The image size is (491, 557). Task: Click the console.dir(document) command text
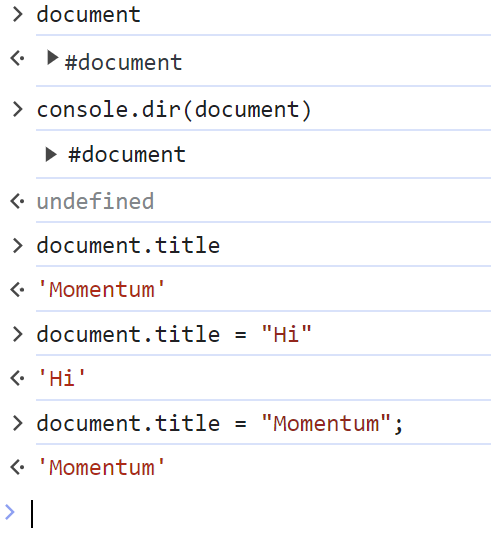[x=174, y=109]
